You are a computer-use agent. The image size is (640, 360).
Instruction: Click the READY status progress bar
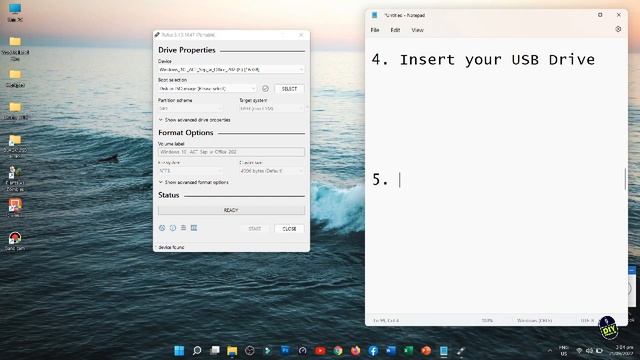pos(231,210)
